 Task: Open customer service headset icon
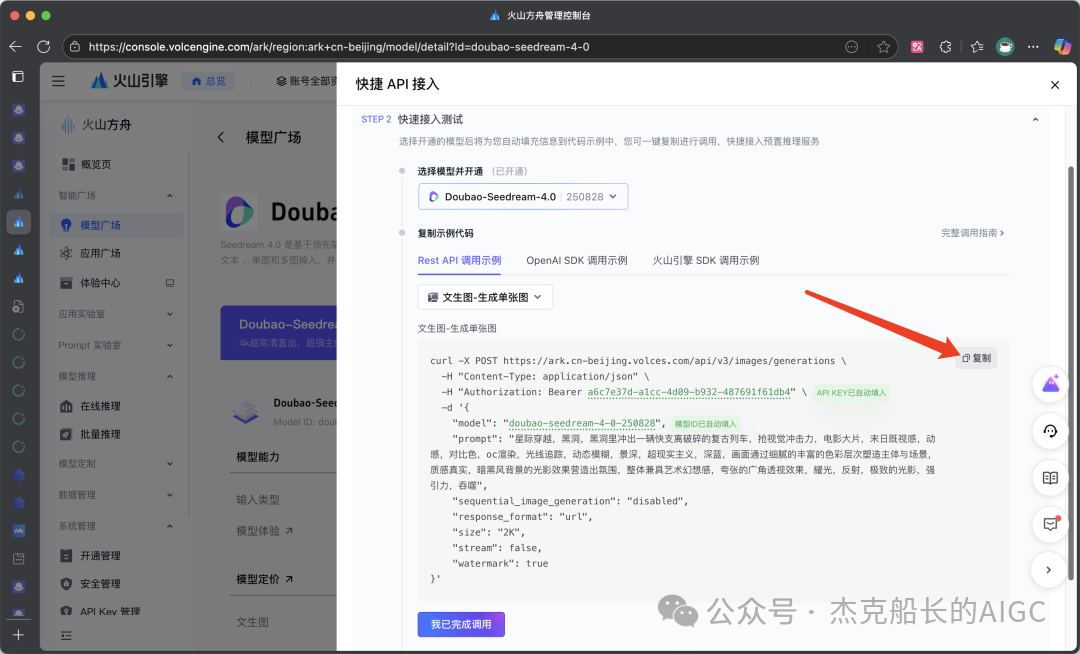[1050, 431]
